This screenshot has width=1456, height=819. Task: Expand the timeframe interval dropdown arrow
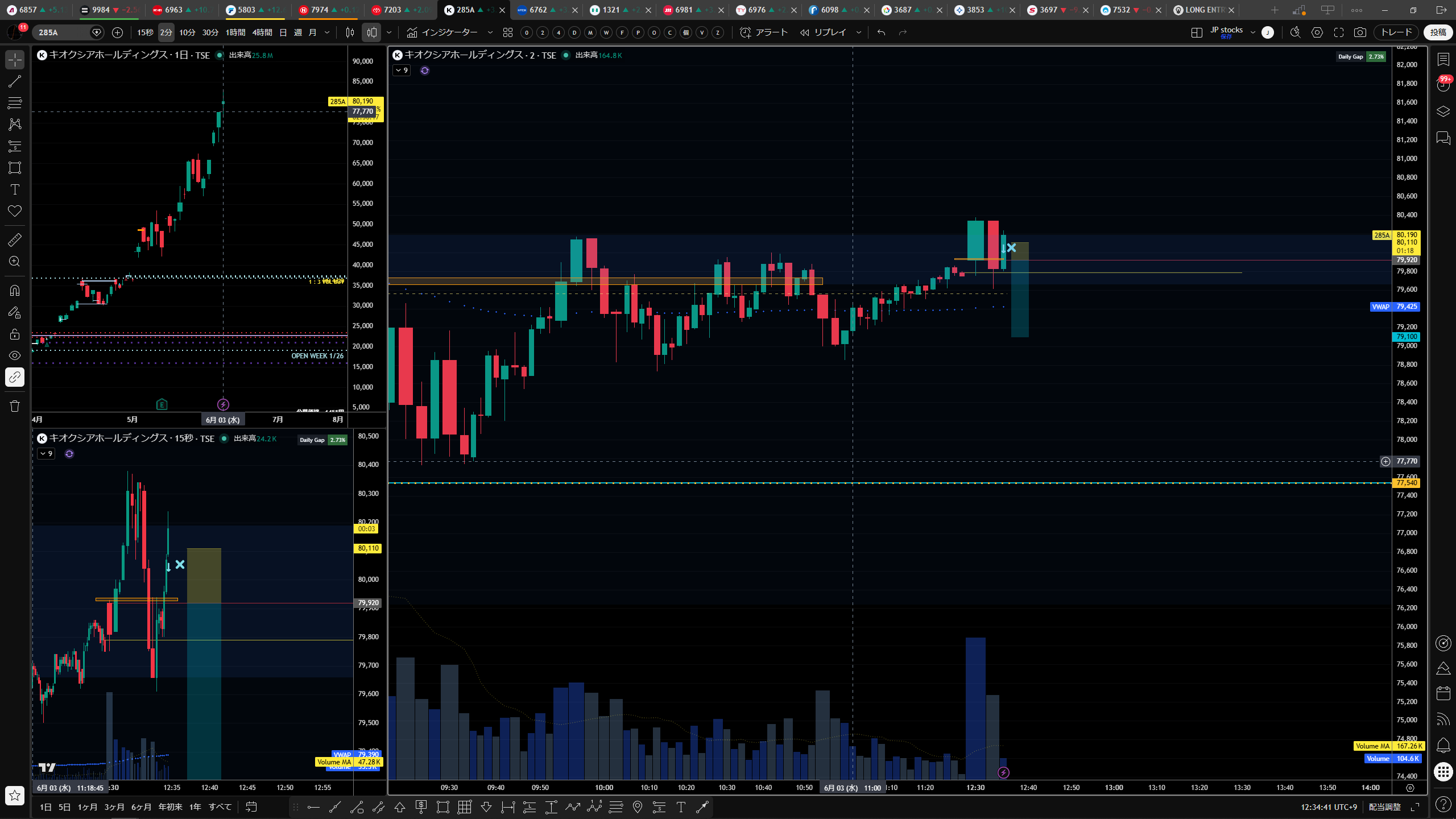point(327,32)
